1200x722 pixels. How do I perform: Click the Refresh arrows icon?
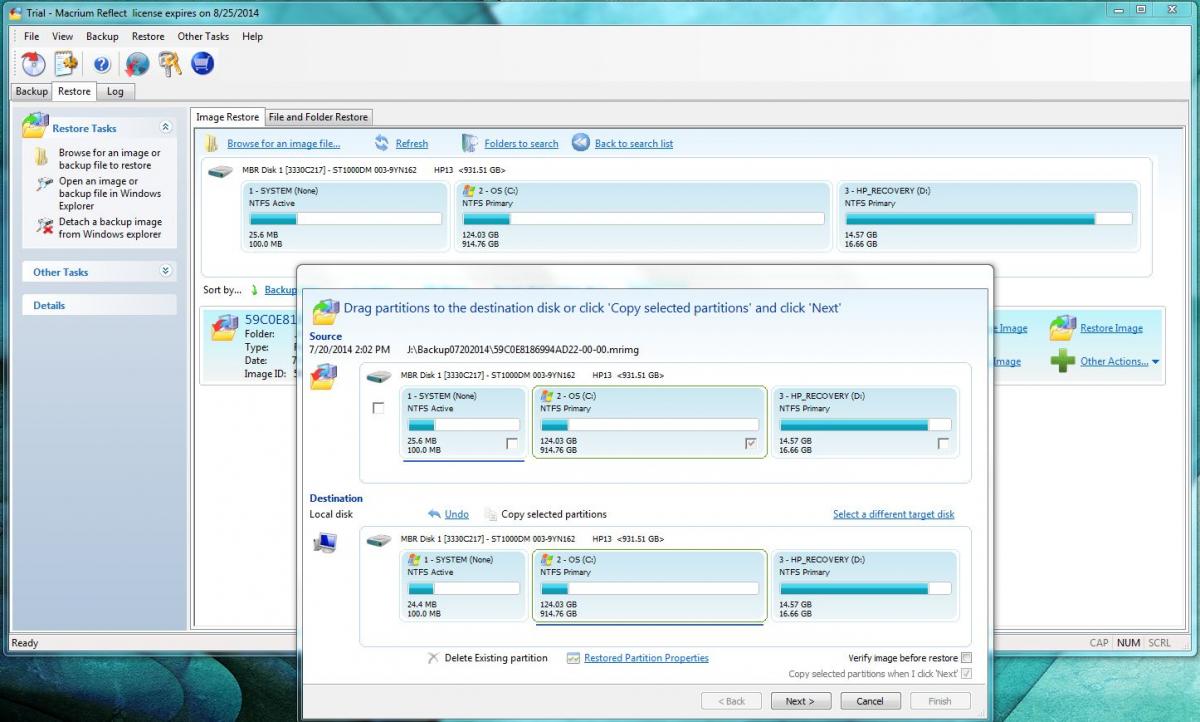pos(382,143)
